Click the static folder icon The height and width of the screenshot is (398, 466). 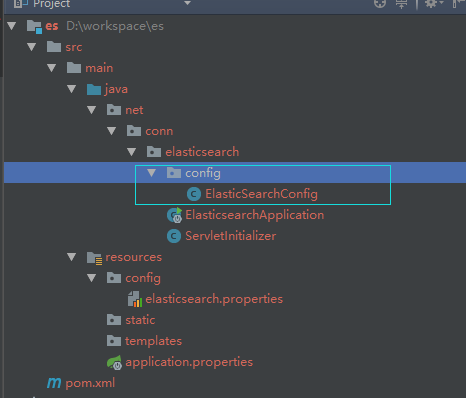[114, 320]
